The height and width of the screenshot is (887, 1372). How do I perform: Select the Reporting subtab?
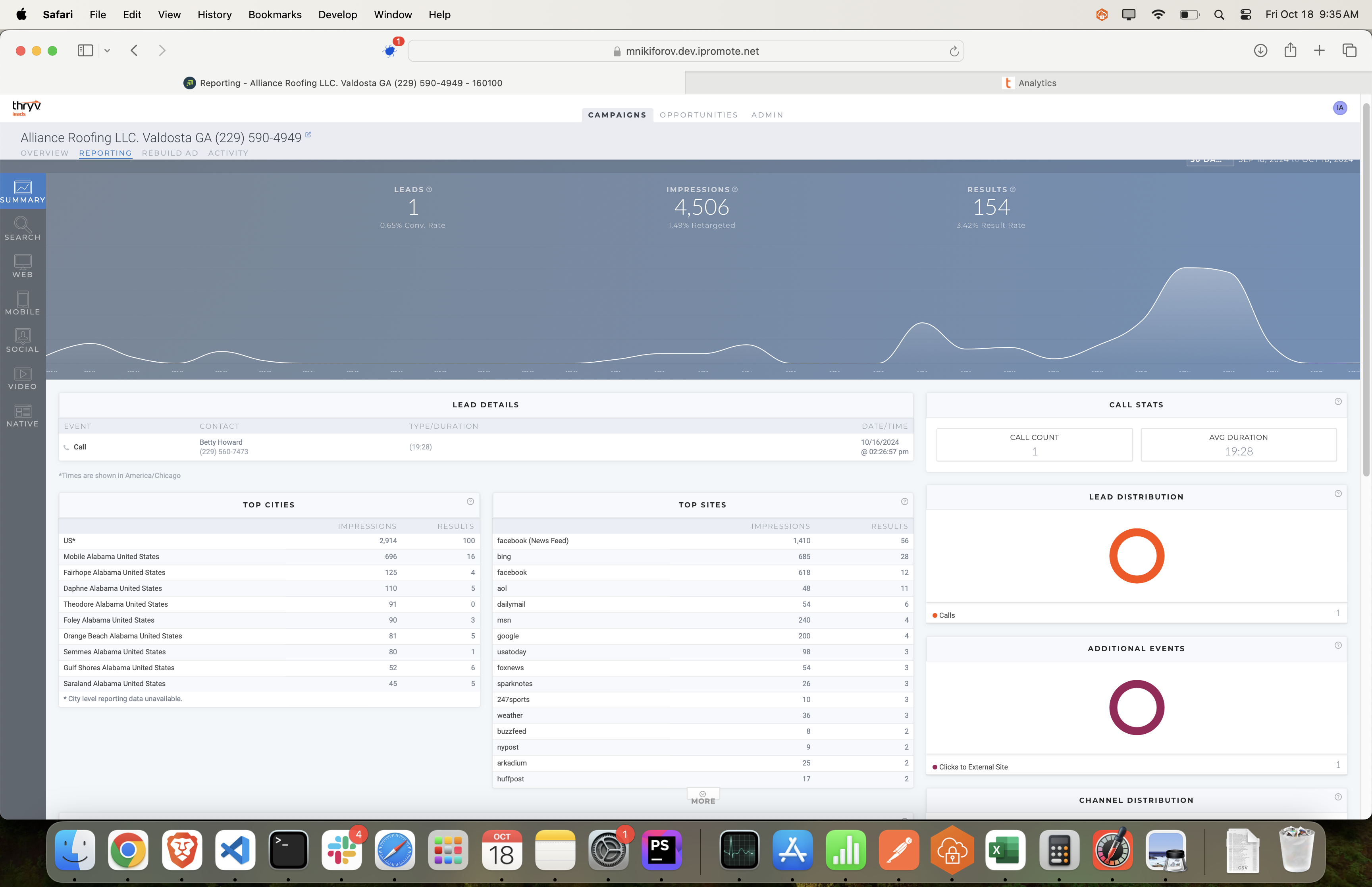[105, 153]
